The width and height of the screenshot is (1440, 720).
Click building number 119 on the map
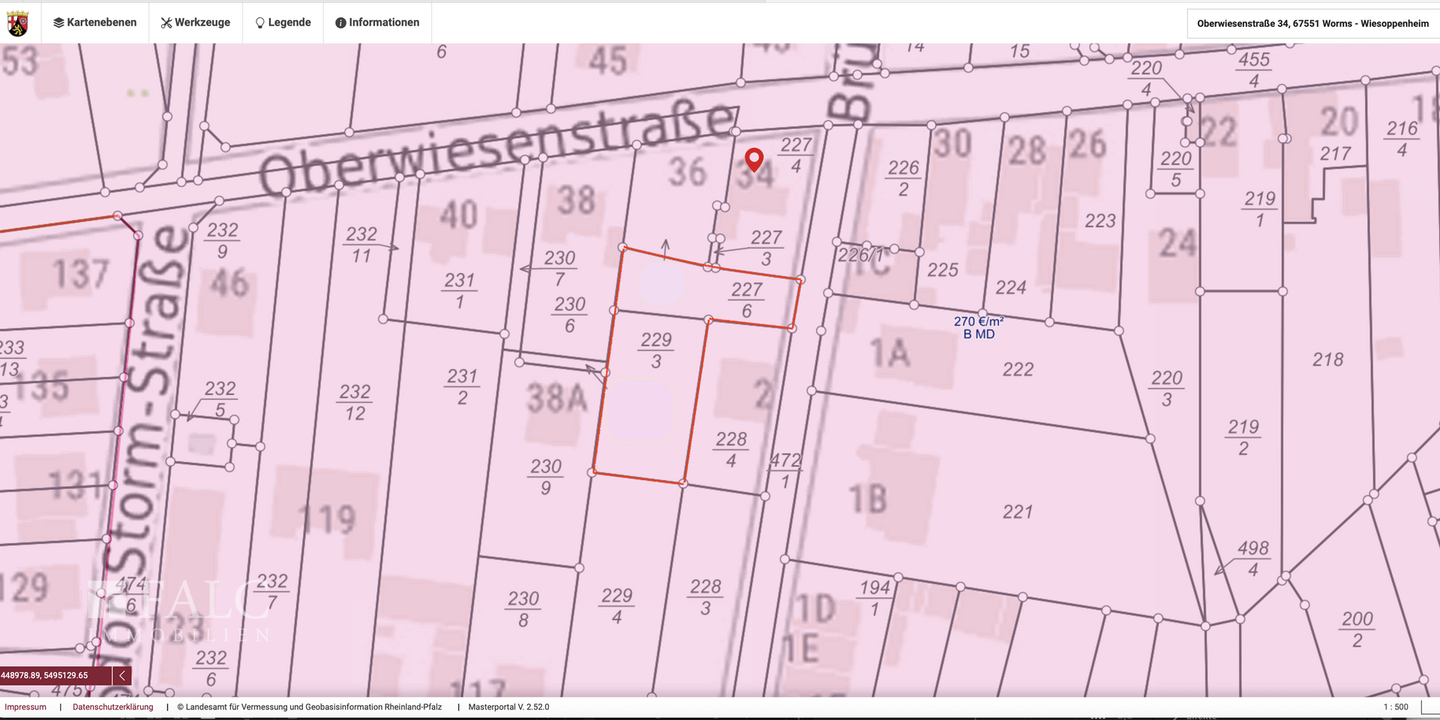326,519
